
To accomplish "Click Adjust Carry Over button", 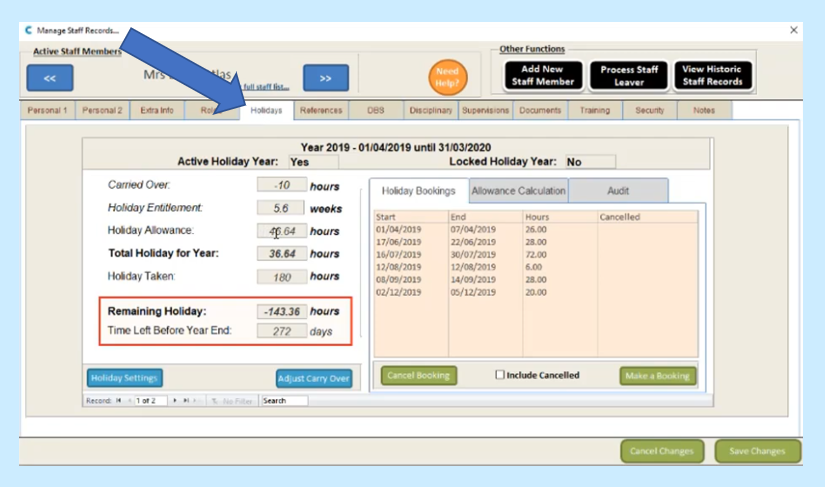I will point(314,378).
